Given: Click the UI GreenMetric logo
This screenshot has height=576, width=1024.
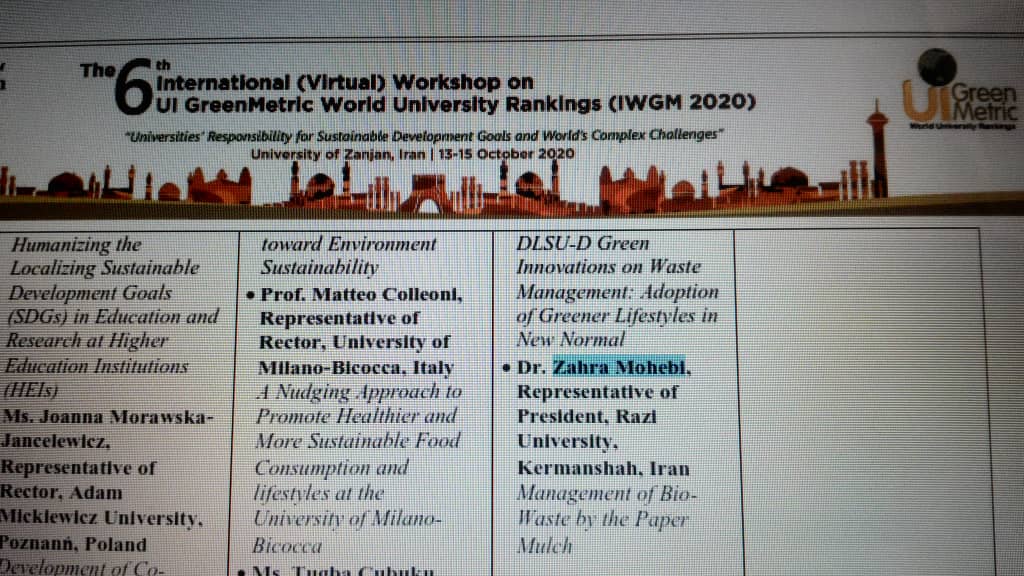Looking at the screenshot, I should pos(959,96).
